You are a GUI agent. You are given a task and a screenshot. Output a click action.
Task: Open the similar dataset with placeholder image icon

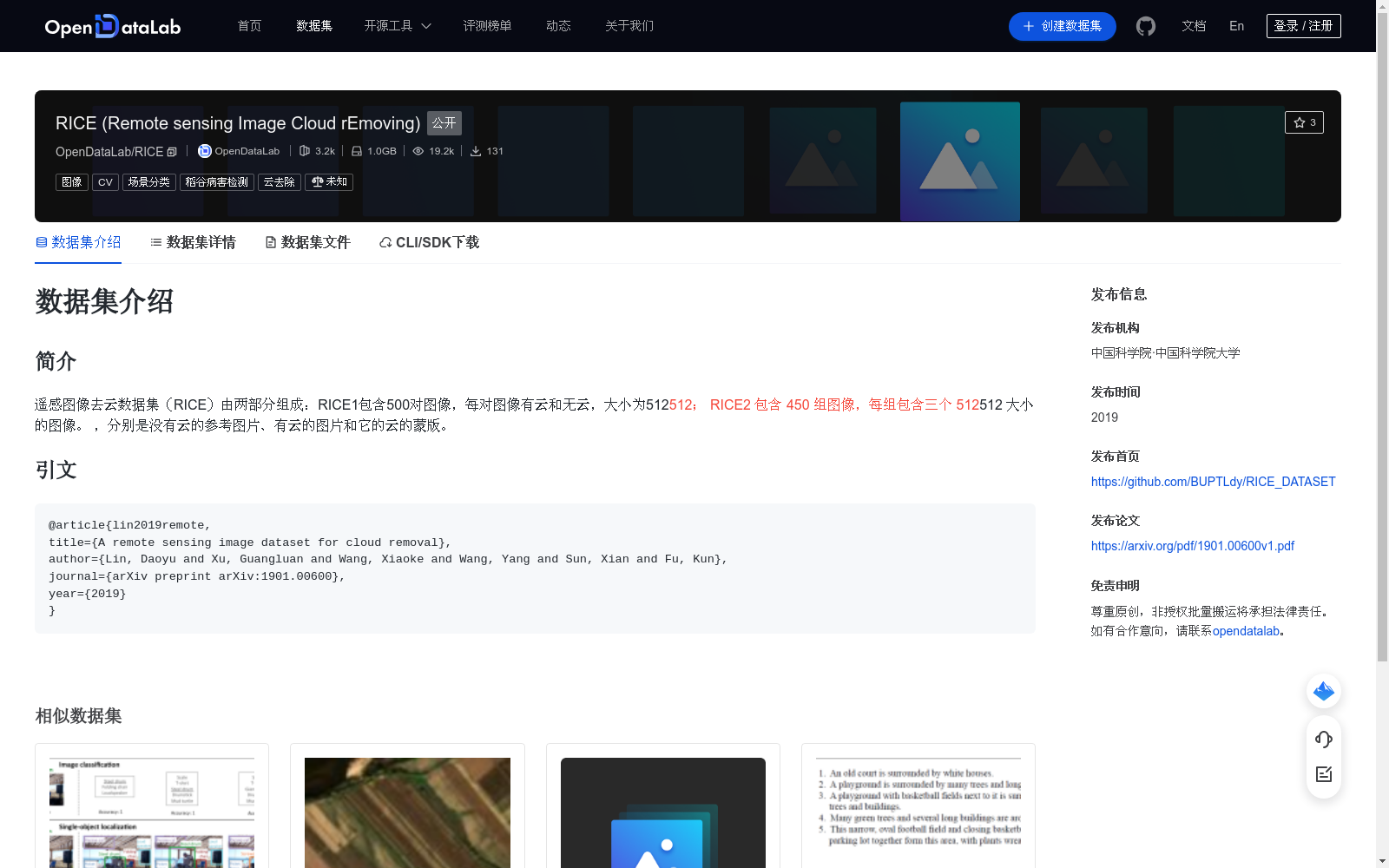pos(663,812)
